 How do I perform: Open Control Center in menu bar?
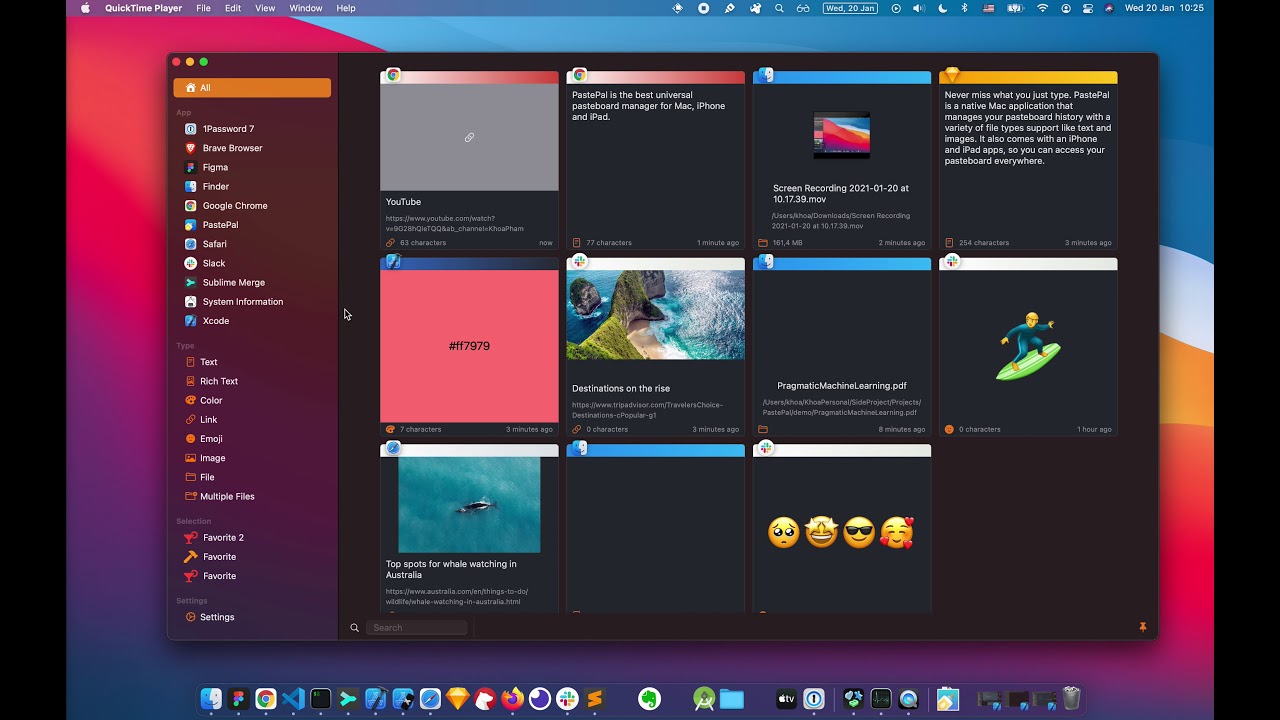coord(1087,8)
